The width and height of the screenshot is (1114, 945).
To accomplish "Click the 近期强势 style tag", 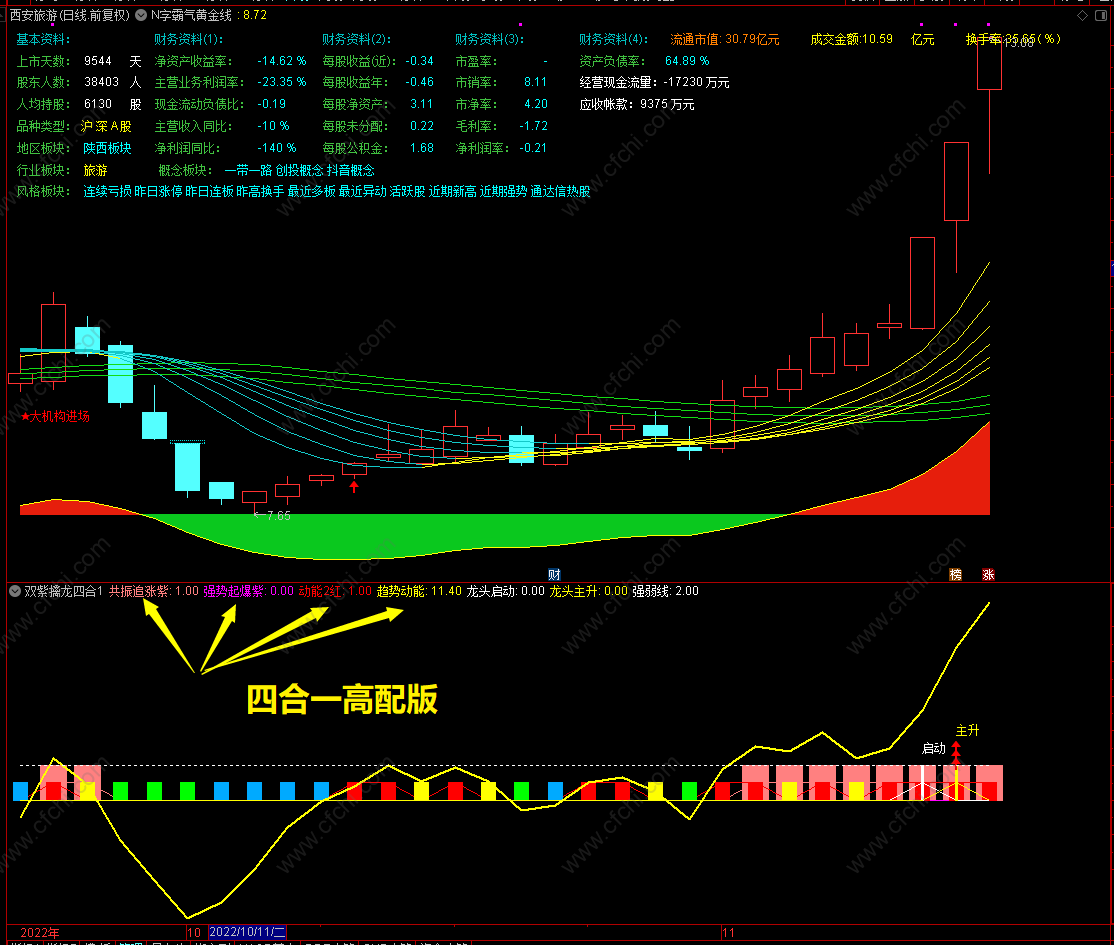I will coord(504,192).
